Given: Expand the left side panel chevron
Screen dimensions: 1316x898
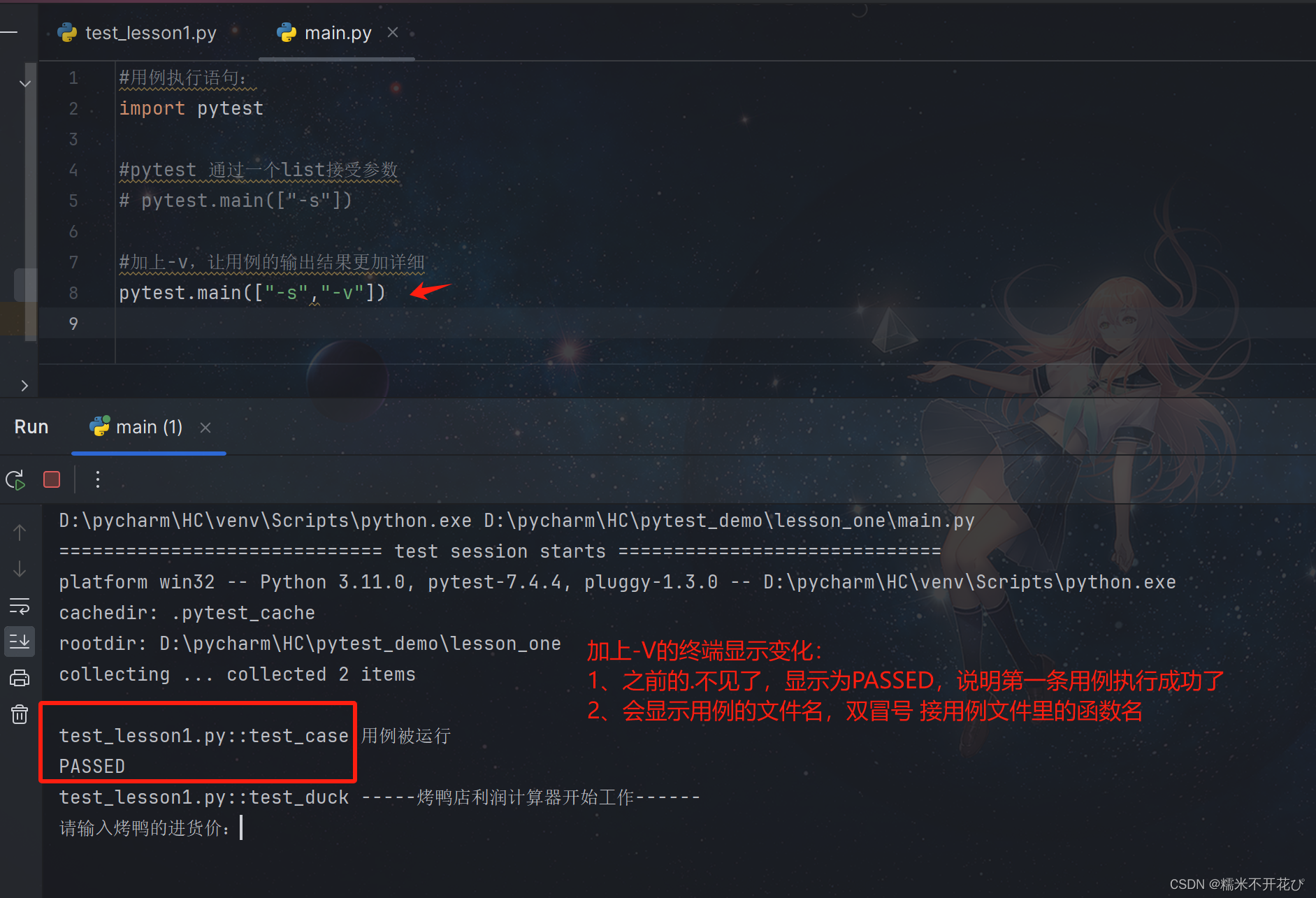Looking at the screenshot, I should click(24, 386).
